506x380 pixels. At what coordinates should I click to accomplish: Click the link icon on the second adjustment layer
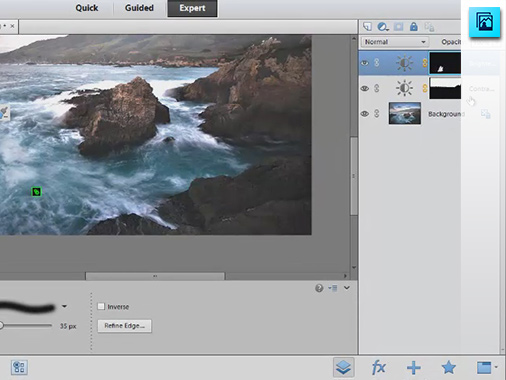pyautogui.click(x=377, y=88)
